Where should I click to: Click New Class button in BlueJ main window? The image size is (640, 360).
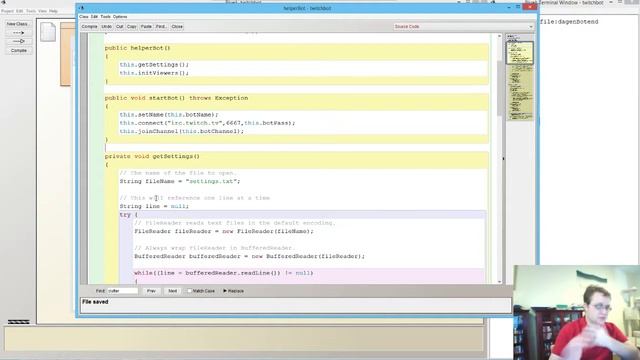17,24
